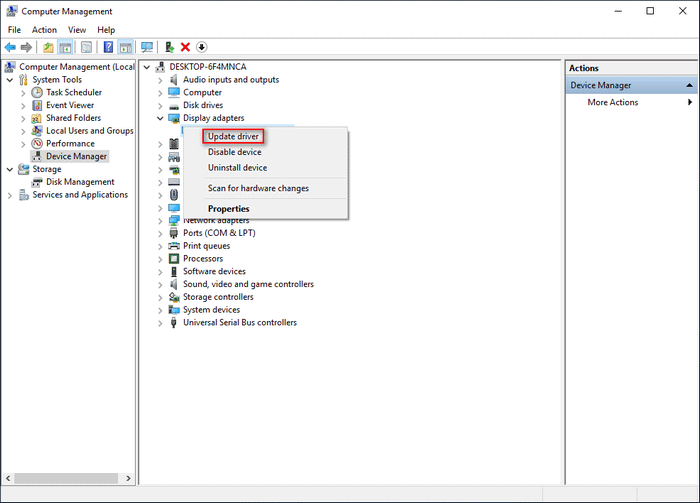
Task: Click the Storage controllers icon
Action: click(174, 297)
